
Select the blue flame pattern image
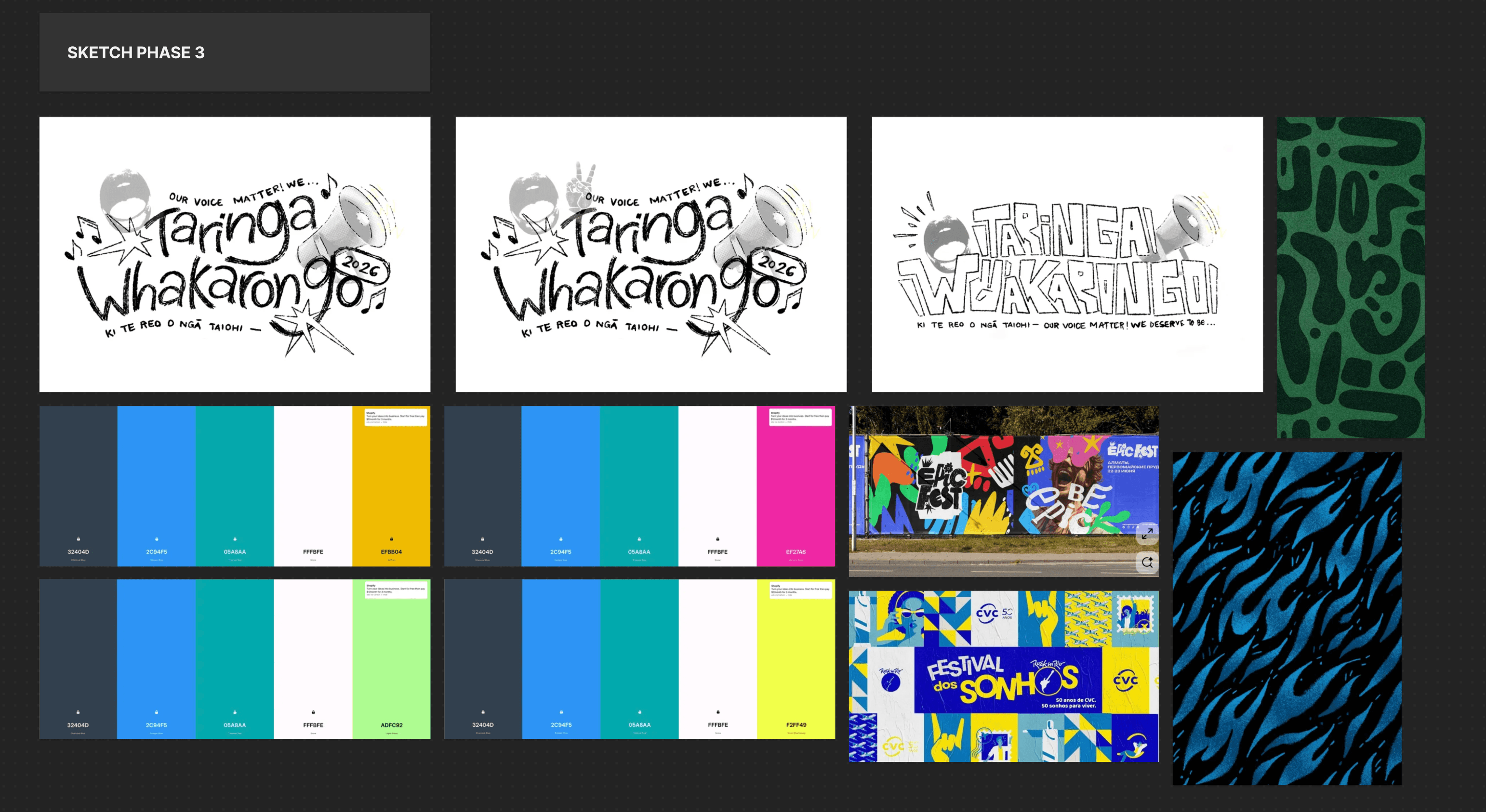(1287, 618)
